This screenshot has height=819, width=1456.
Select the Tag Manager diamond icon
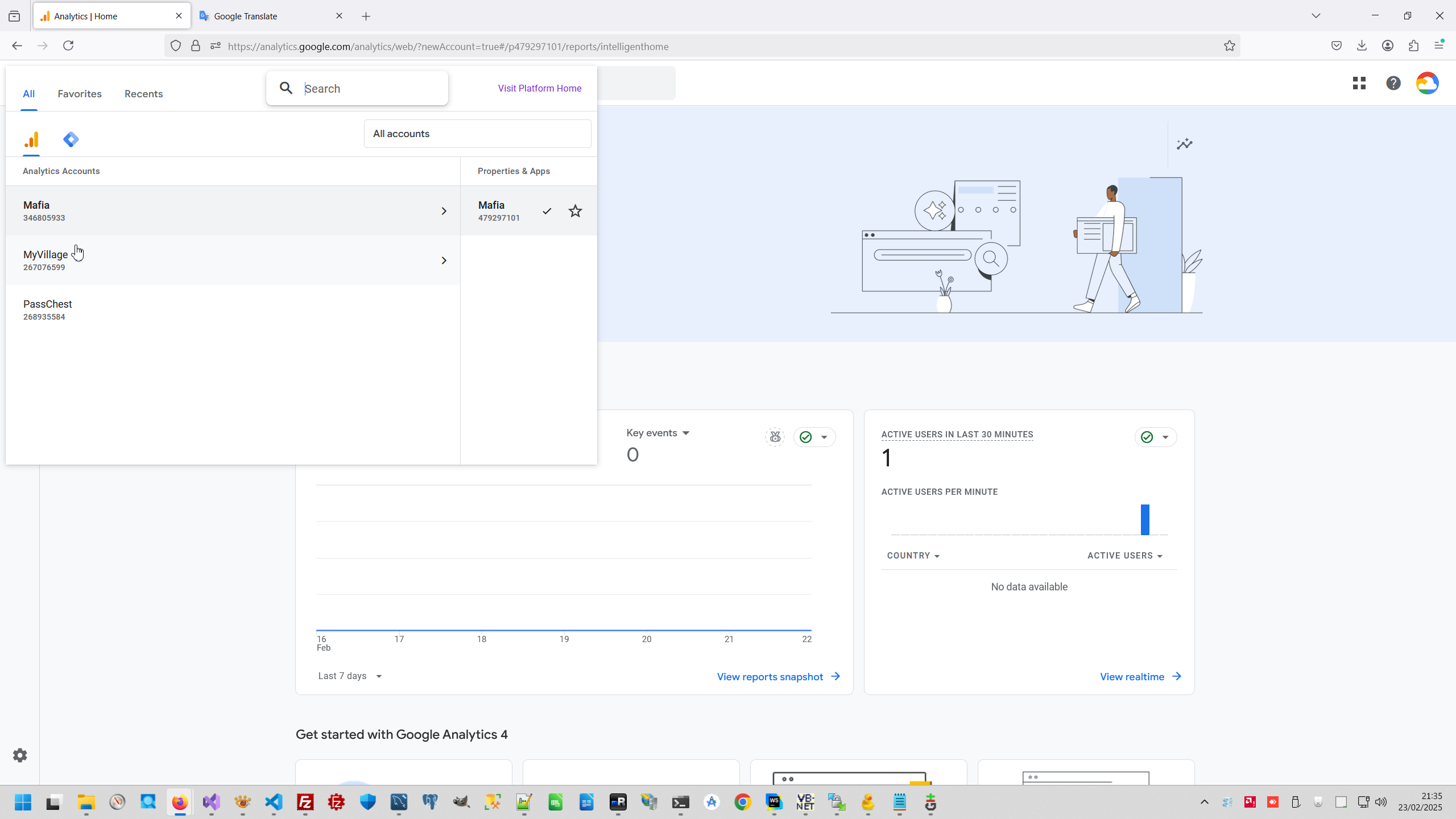click(71, 139)
